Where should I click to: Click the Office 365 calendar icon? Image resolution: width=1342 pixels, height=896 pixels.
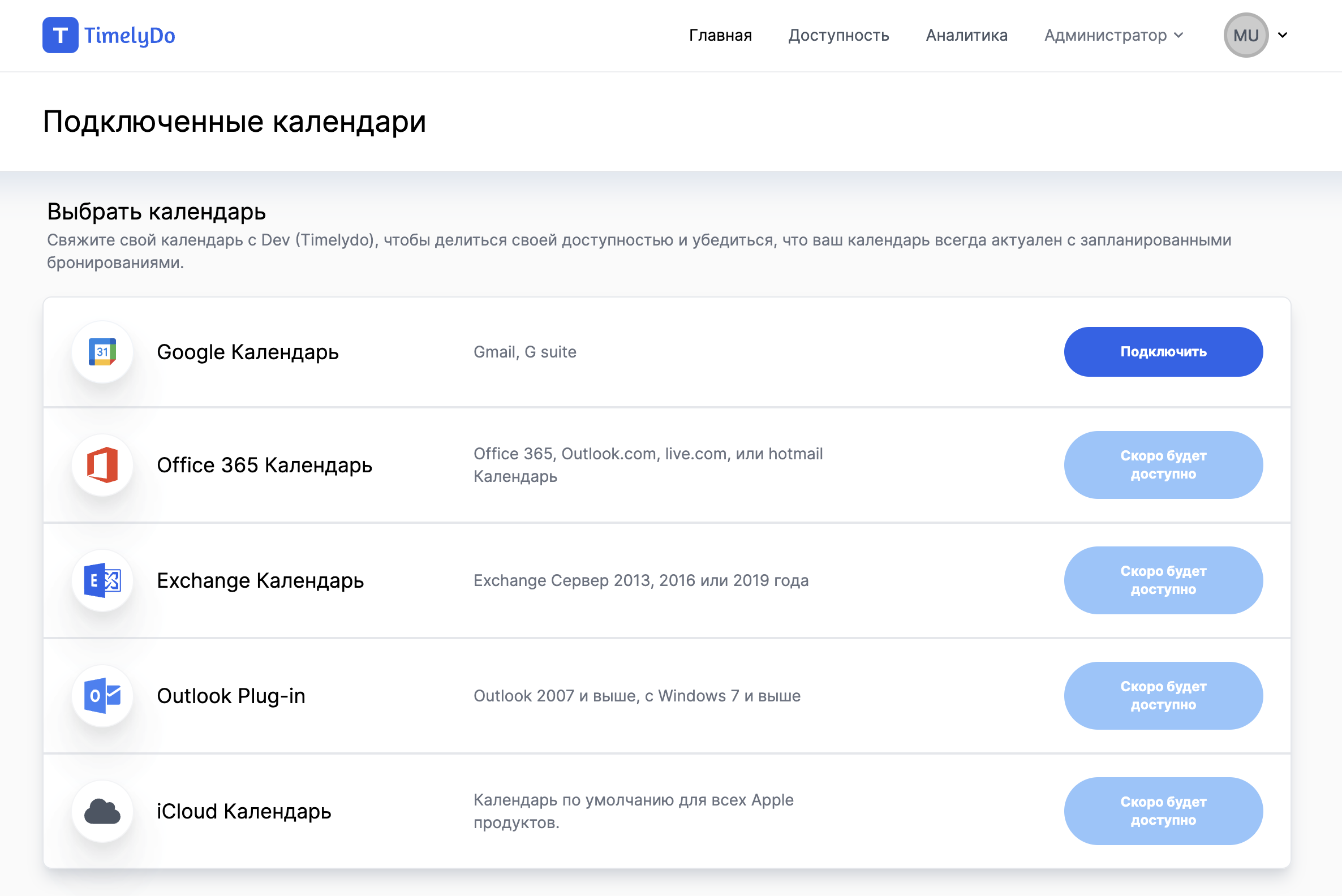pos(102,465)
